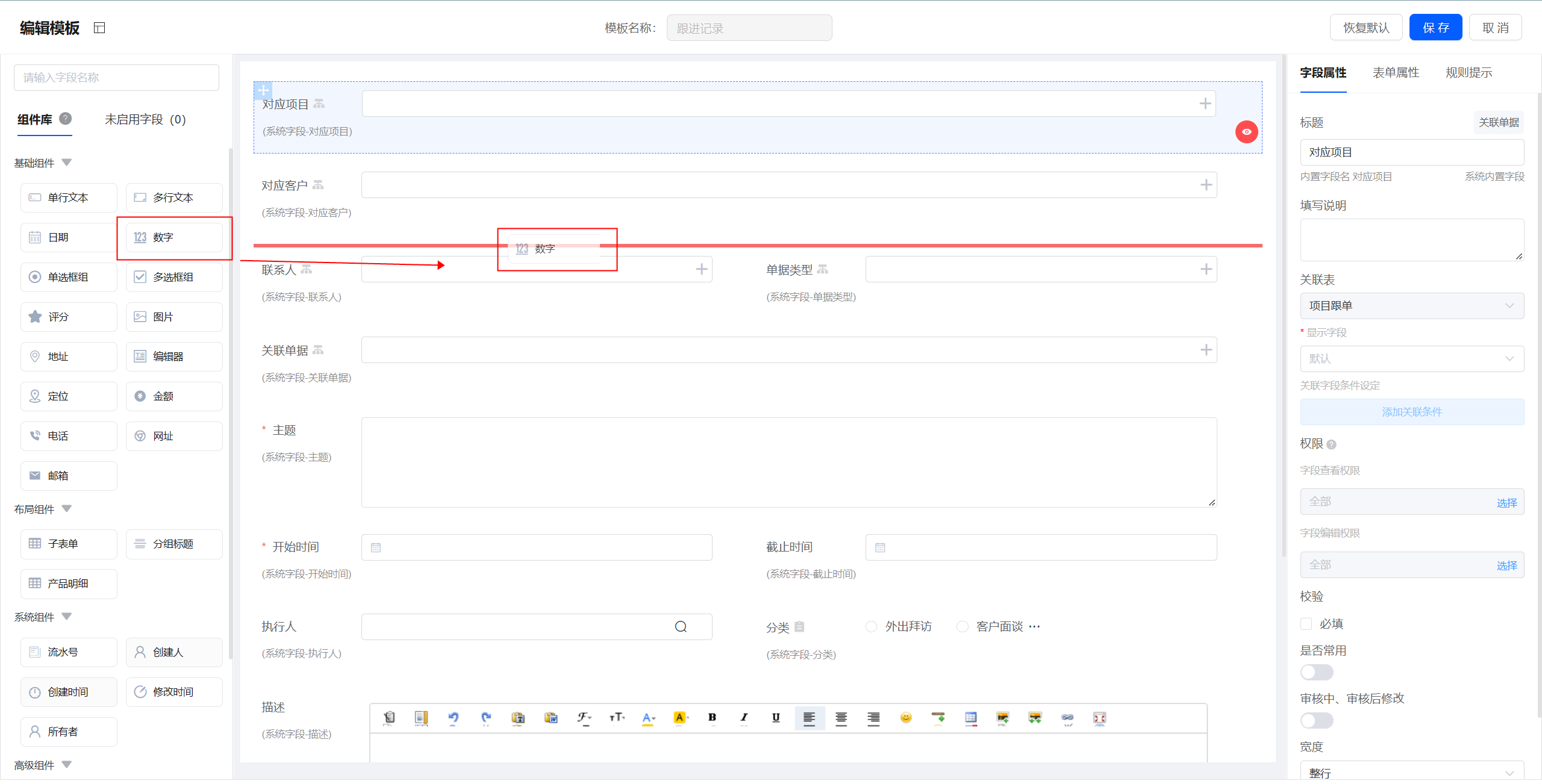Toggle fullscreen editor with the red arrows icon
The image size is (1542, 784).
pyautogui.click(x=1099, y=718)
